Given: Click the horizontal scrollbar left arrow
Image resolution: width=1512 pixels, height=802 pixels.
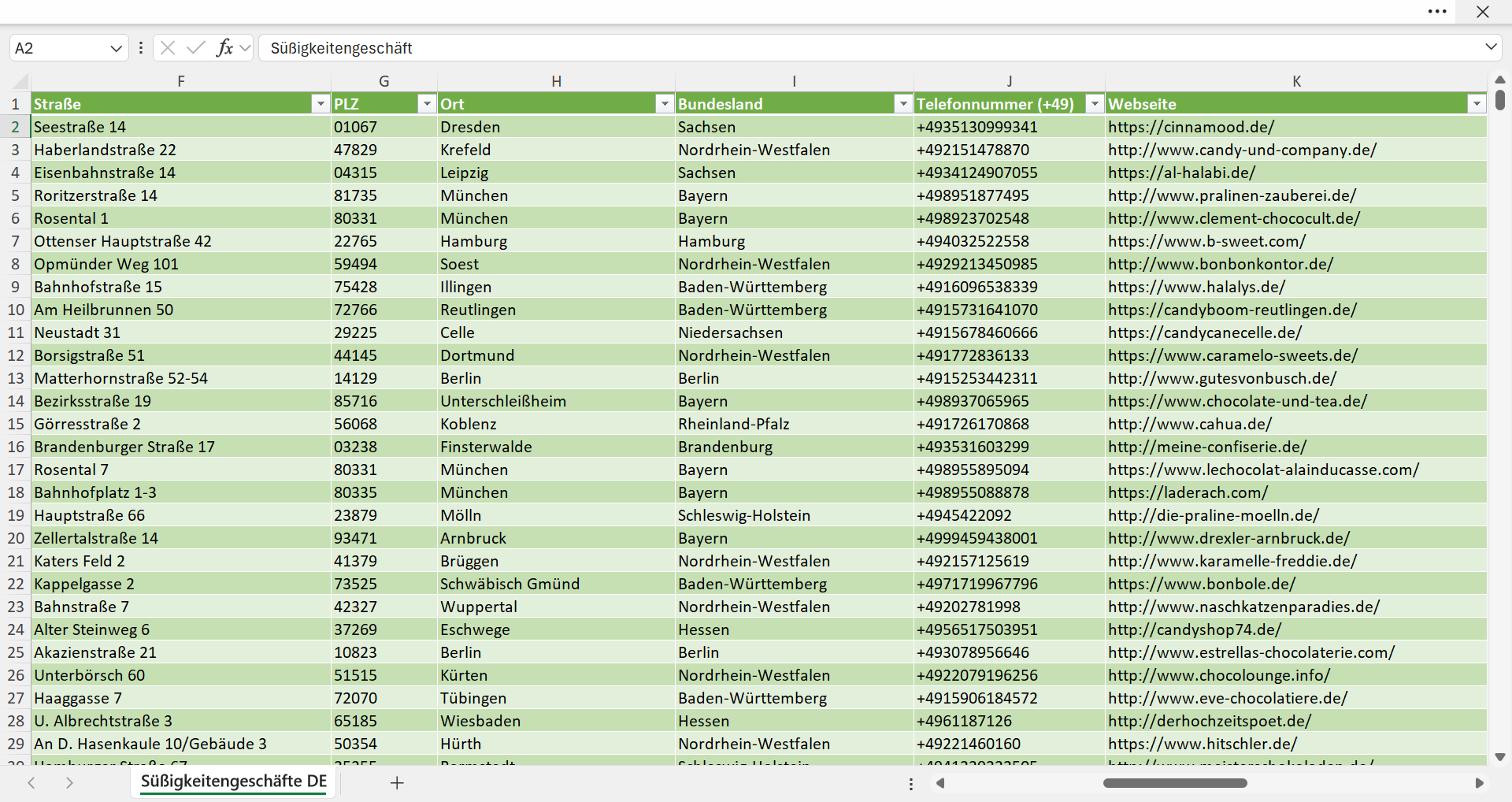Looking at the screenshot, I should 939,783.
